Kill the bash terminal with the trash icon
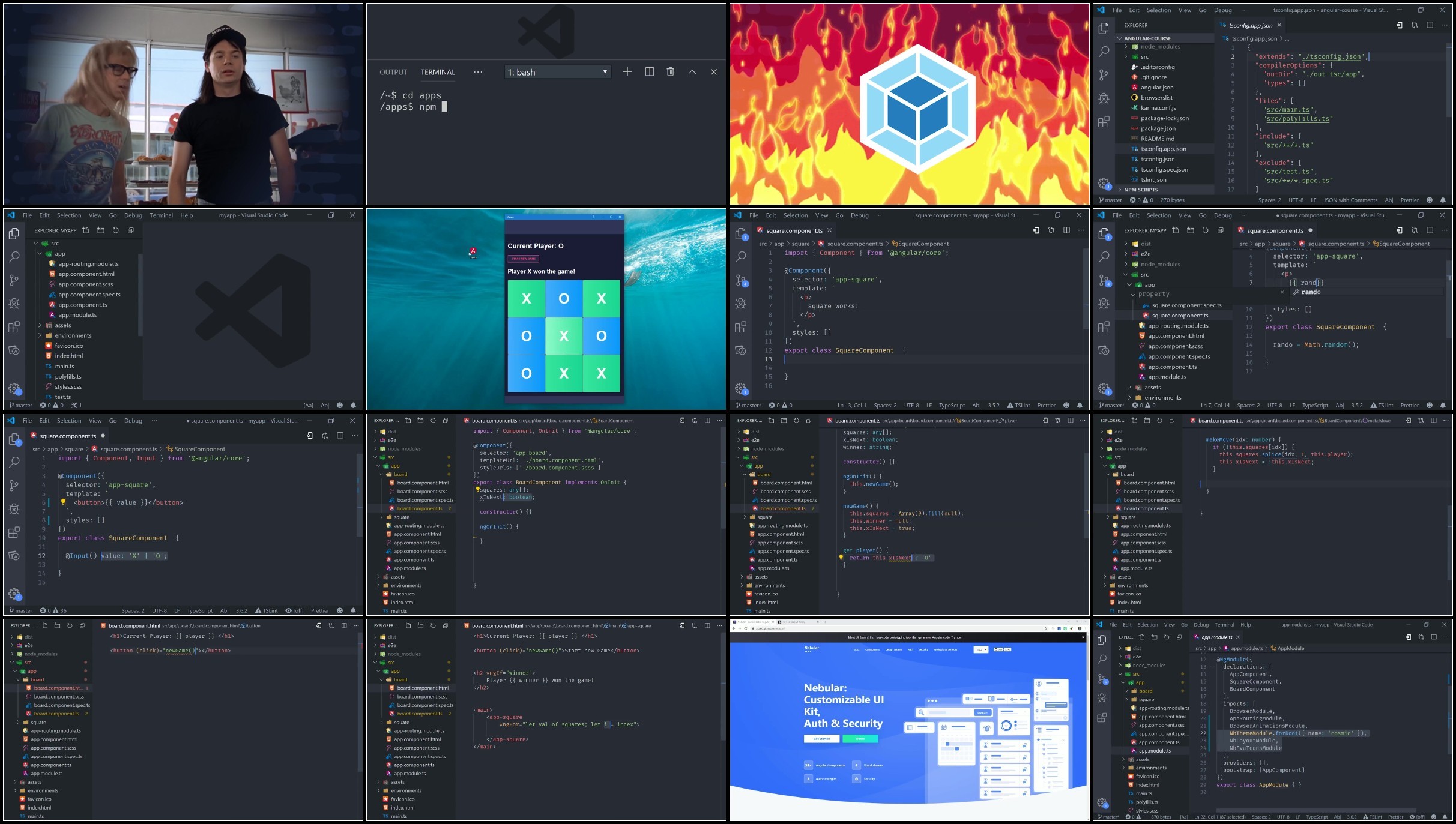Image resolution: width=1456 pixels, height=824 pixels. (671, 72)
